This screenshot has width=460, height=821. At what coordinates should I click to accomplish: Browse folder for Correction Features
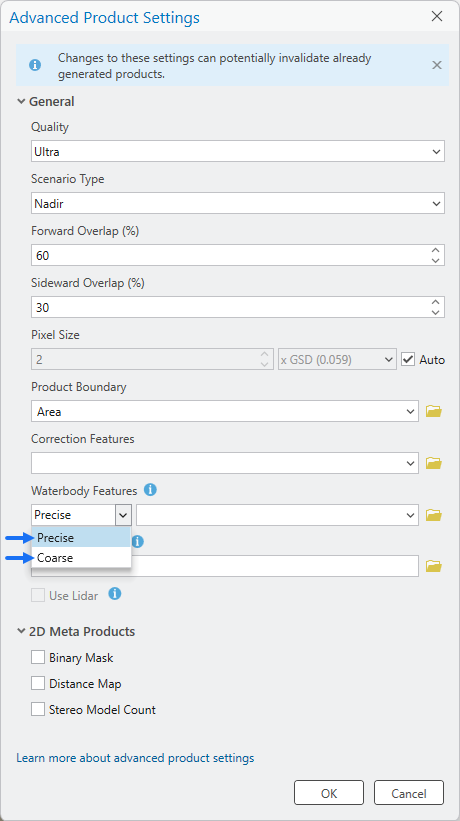434,463
